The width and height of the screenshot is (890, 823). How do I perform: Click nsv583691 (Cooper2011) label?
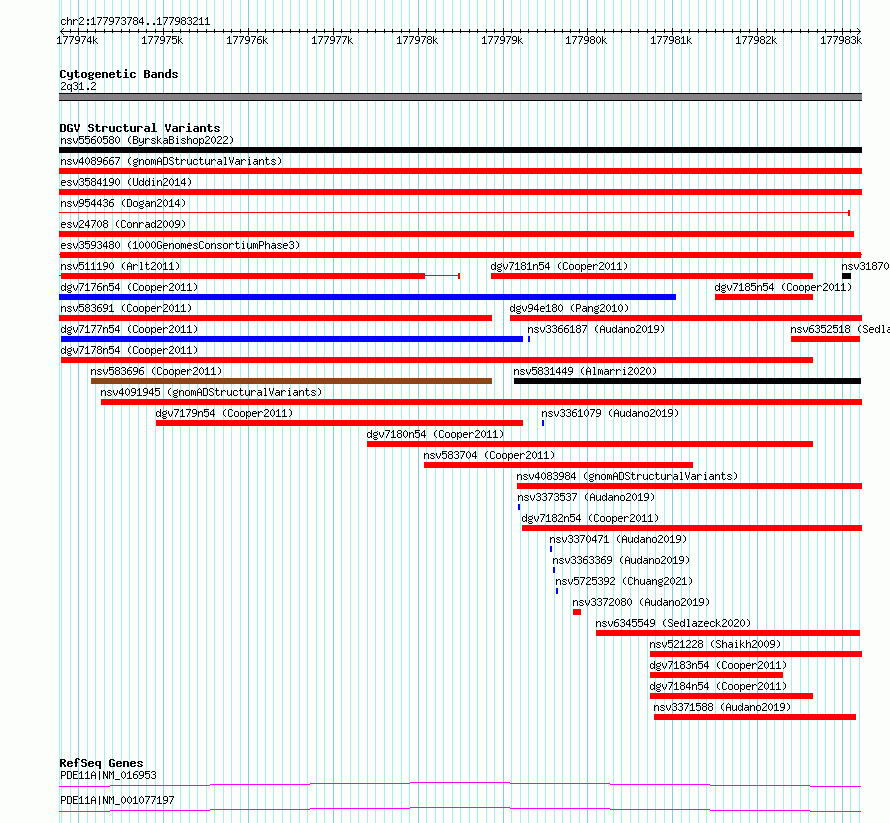126,308
